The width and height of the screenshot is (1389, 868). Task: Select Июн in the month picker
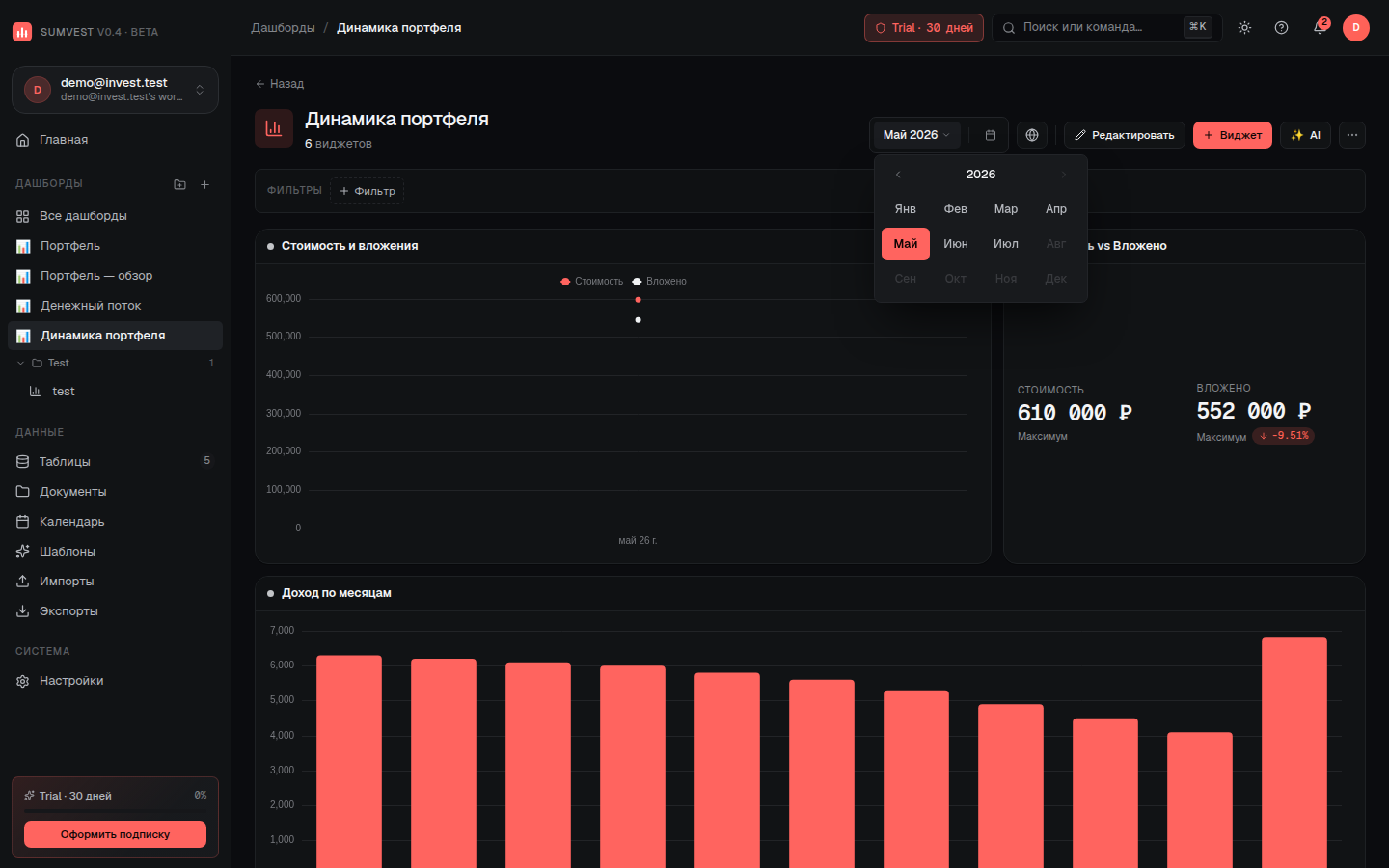coord(956,244)
